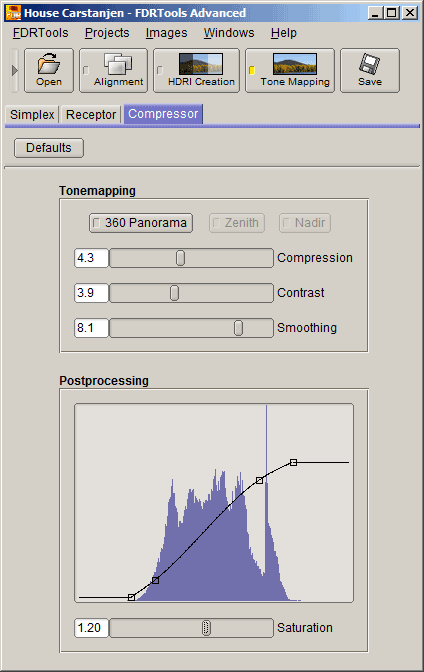Viewport: 424px width, 672px height.
Task: Toggle the yellow Tone Mapping indicator light
Action: (252, 70)
